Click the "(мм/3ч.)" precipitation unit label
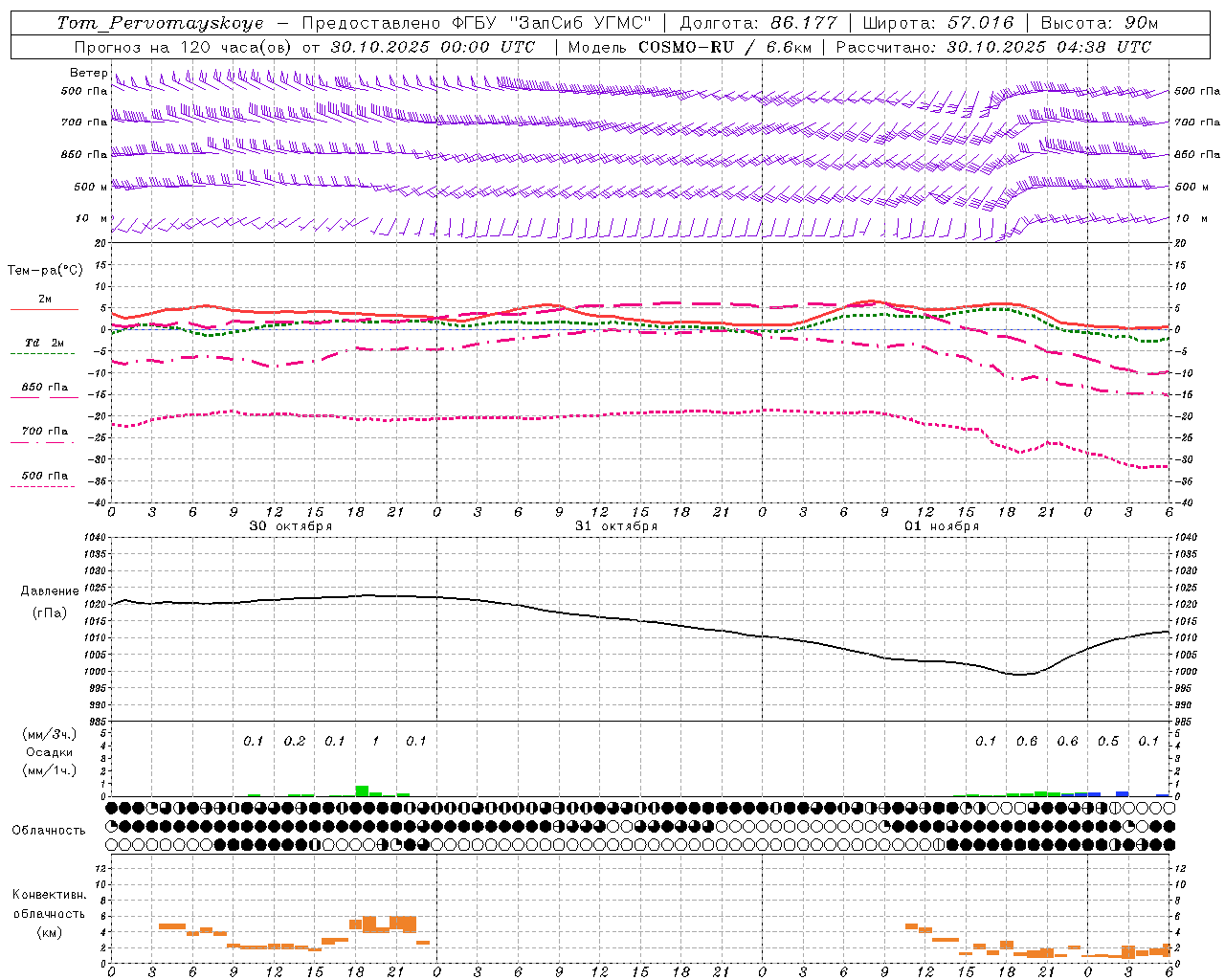Image resolution: width=1225 pixels, height=980 pixels. tap(50, 734)
